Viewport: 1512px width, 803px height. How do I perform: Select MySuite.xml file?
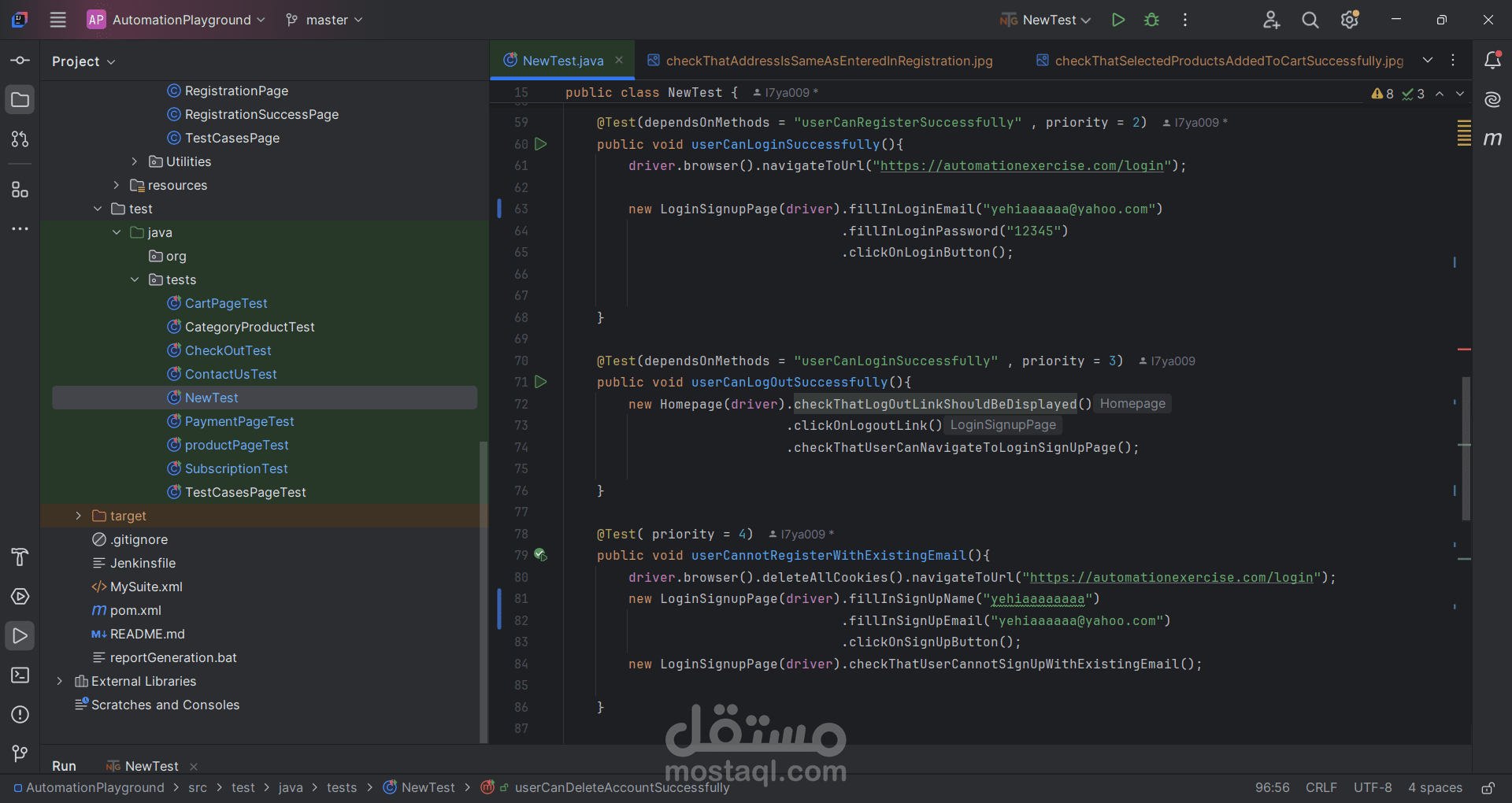coord(146,587)
